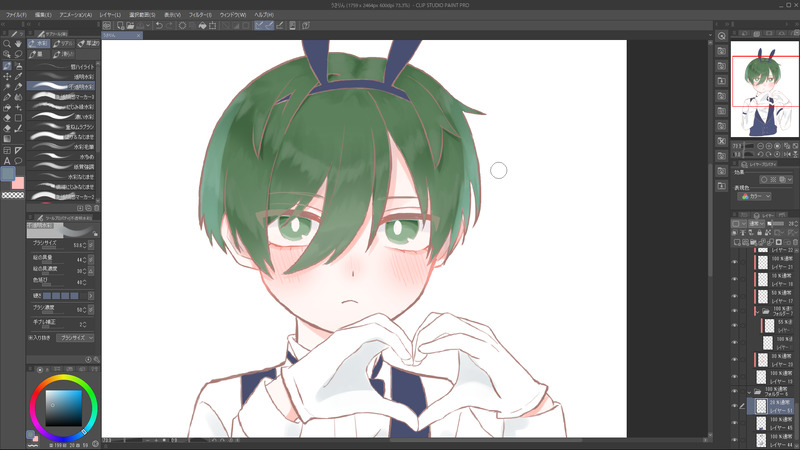Open the Layer menu
The width and height of the screenshot is (800, 450).
(x=110, y=15)
